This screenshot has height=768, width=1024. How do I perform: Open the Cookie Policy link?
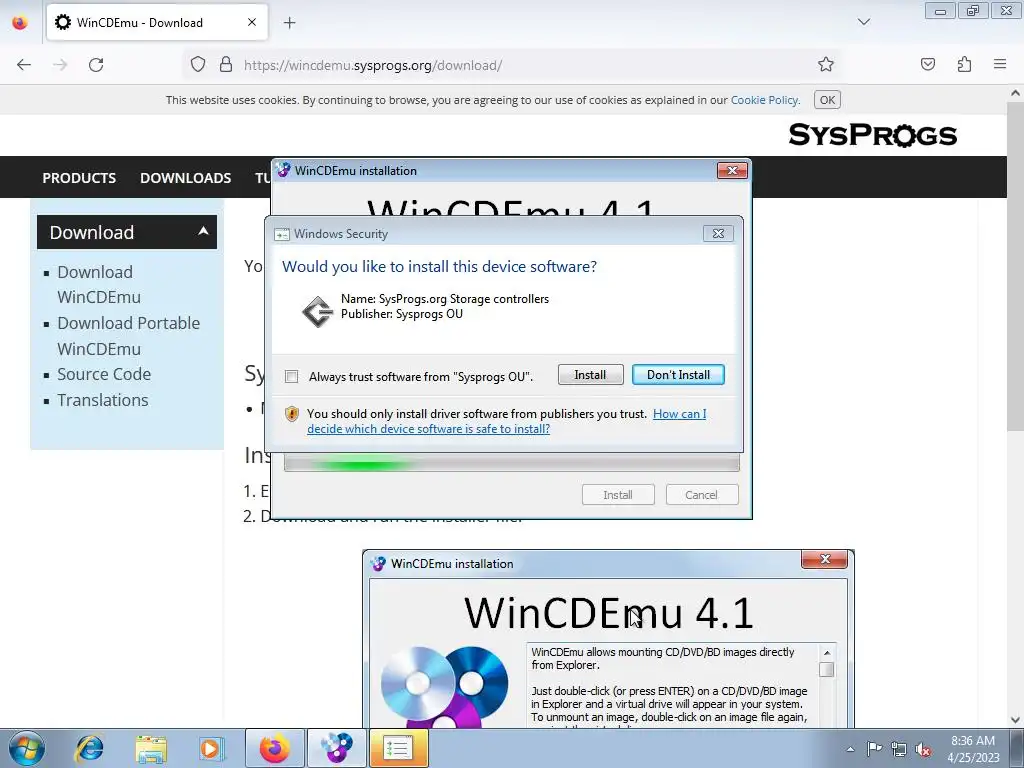pos(764,100)
